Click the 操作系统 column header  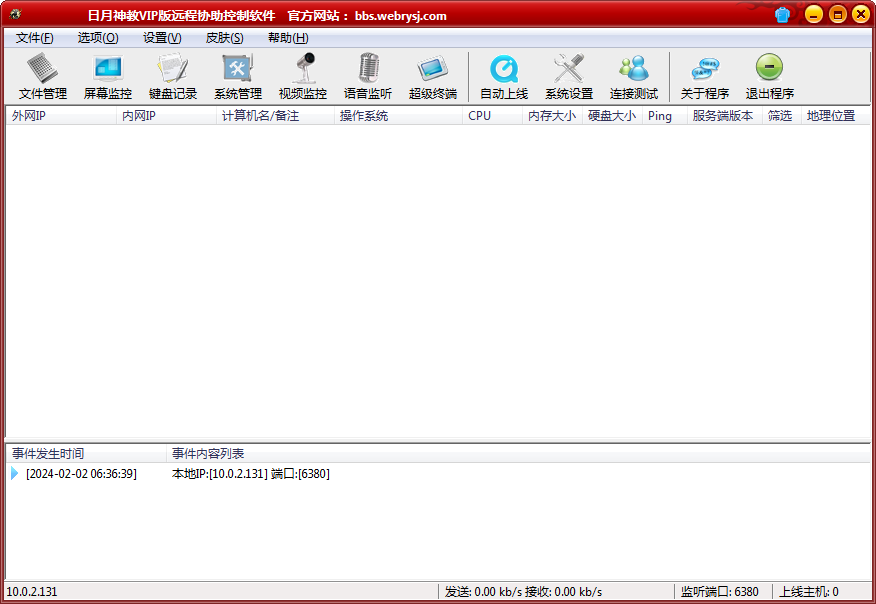(398, 116)
